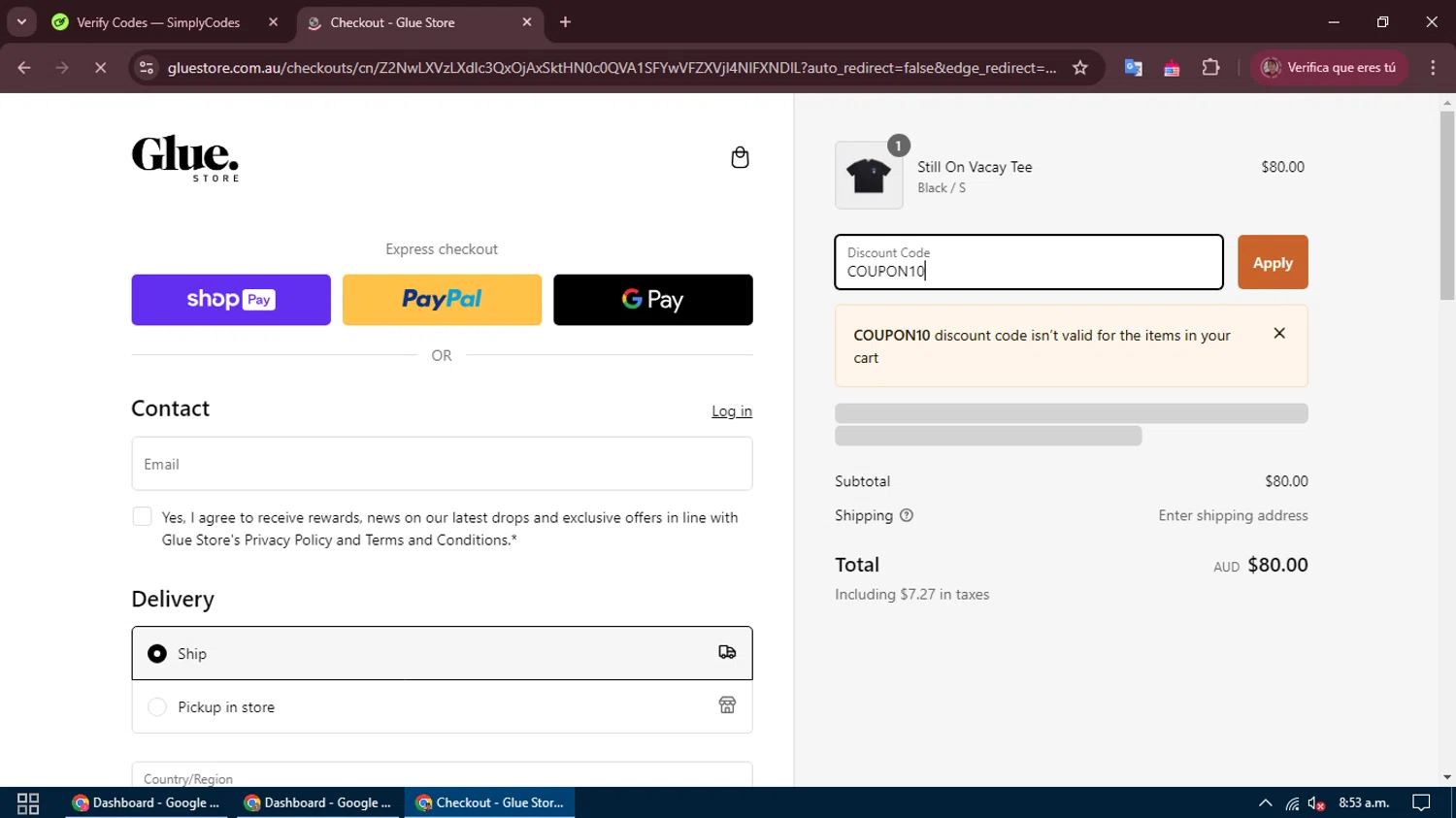The image size is (1456, 818).
Task: Select the Ship delivery radio option
Action: [156, 654]
